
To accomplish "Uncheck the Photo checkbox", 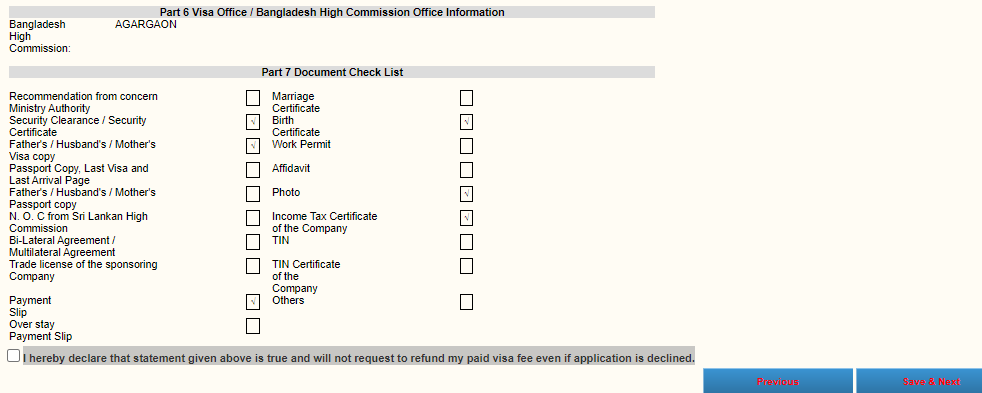I will click(467, 194).
